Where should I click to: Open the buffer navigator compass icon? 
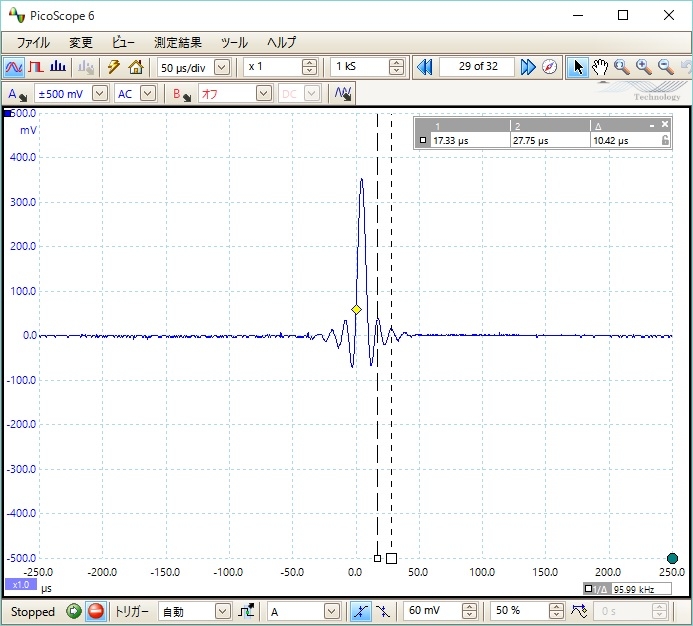coord(550,67)
